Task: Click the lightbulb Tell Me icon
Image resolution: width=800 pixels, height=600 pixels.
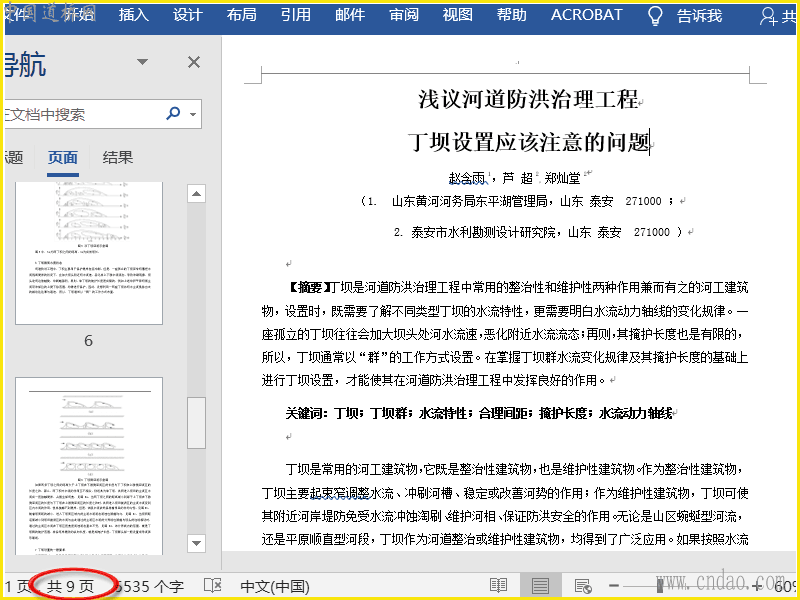Action: [x=655, y=15]
